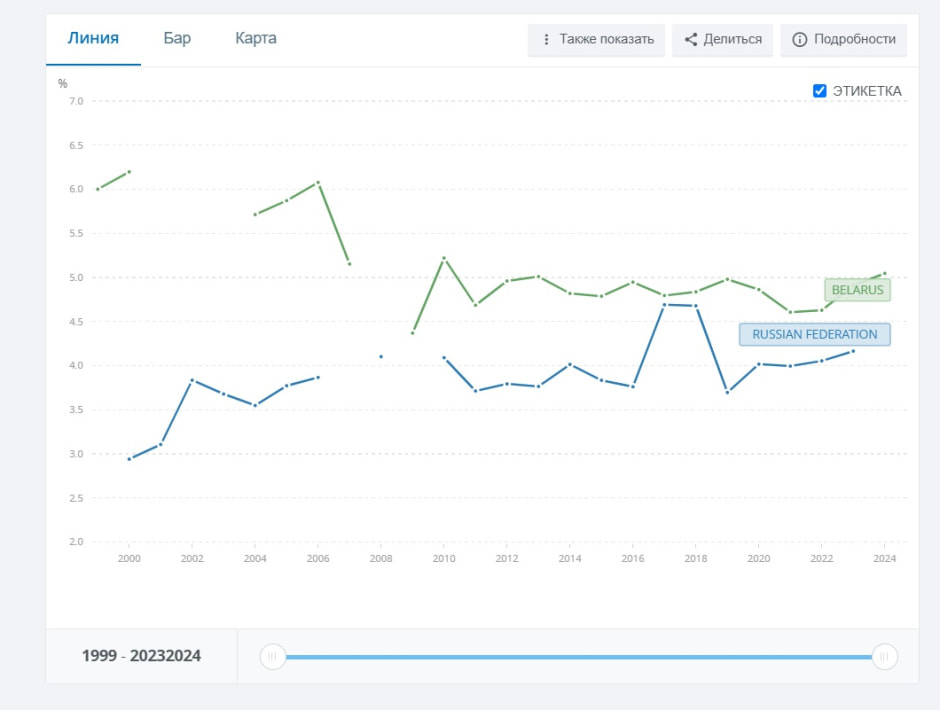Click the RUSSIAN FEDERATION series label

click(815, 334)
